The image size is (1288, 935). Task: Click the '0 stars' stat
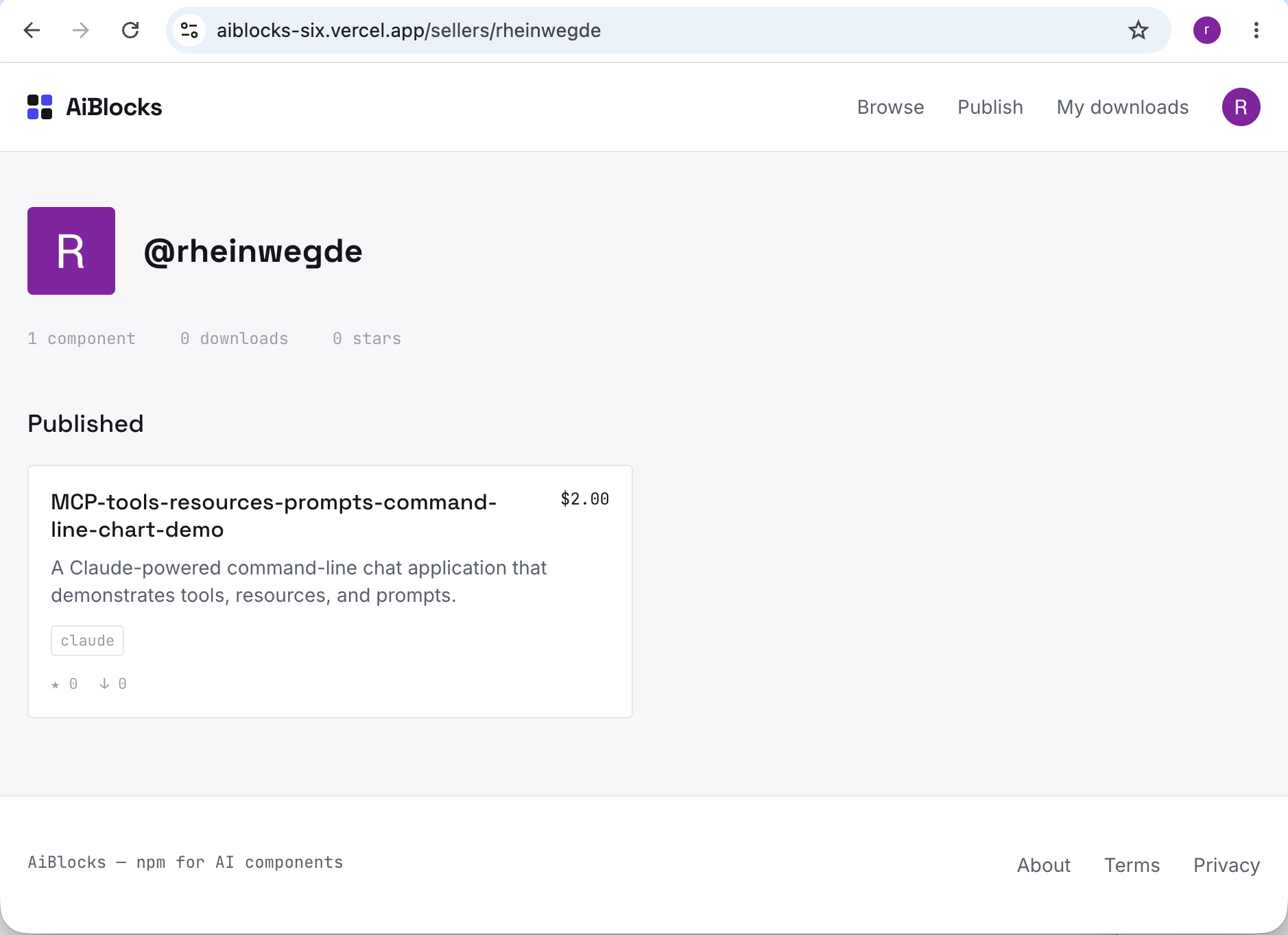click(367, 339)
